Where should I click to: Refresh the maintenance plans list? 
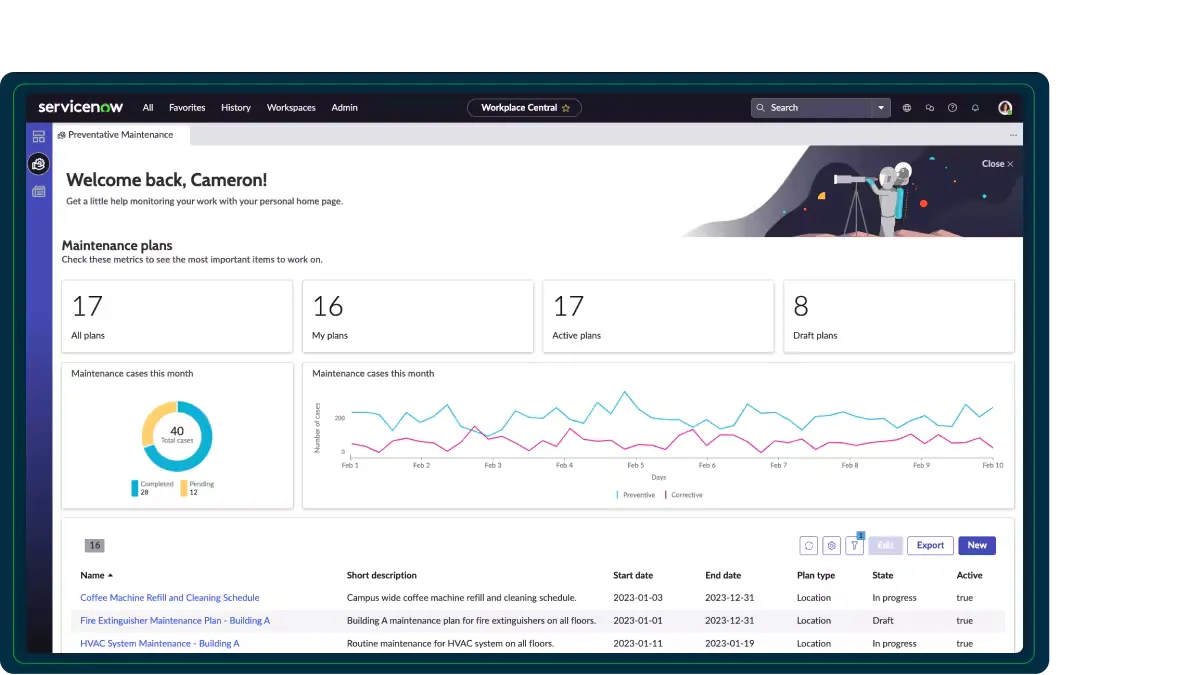pyautogui.click(x=809, y=545)
